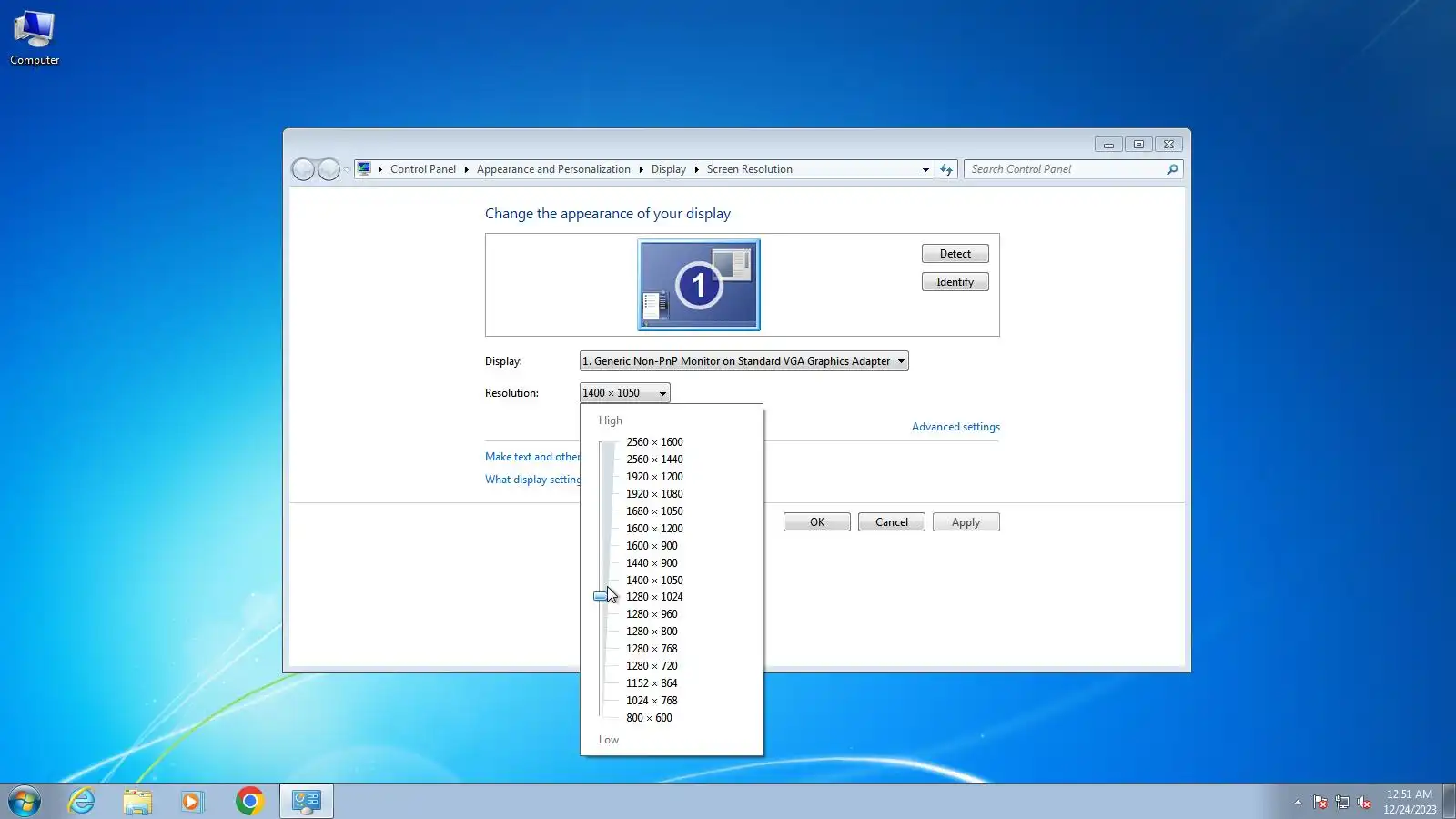1456x819 pixels.
Task: Pick 1680 × 1050 on the slider
Action: point(654,511)
